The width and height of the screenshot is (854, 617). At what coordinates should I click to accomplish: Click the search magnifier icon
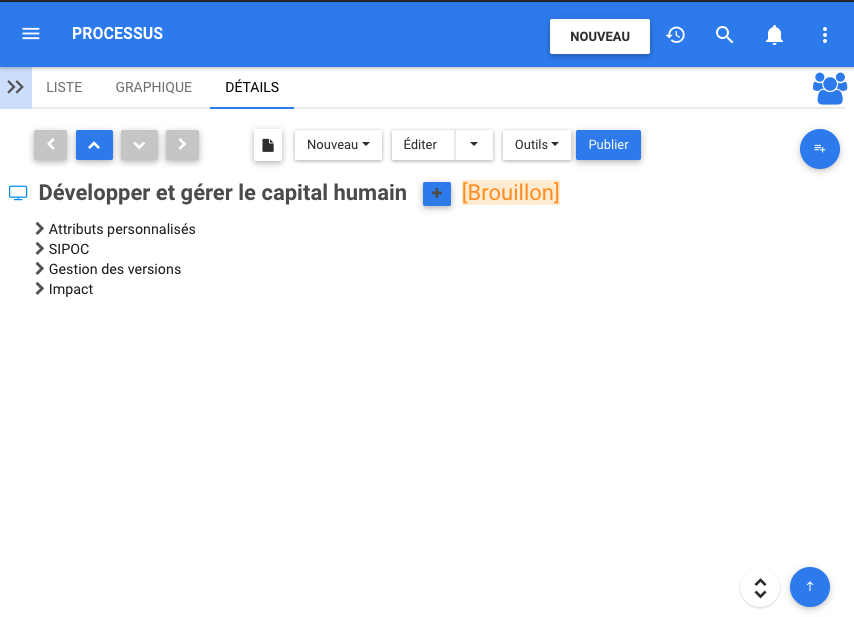[725, 35]
